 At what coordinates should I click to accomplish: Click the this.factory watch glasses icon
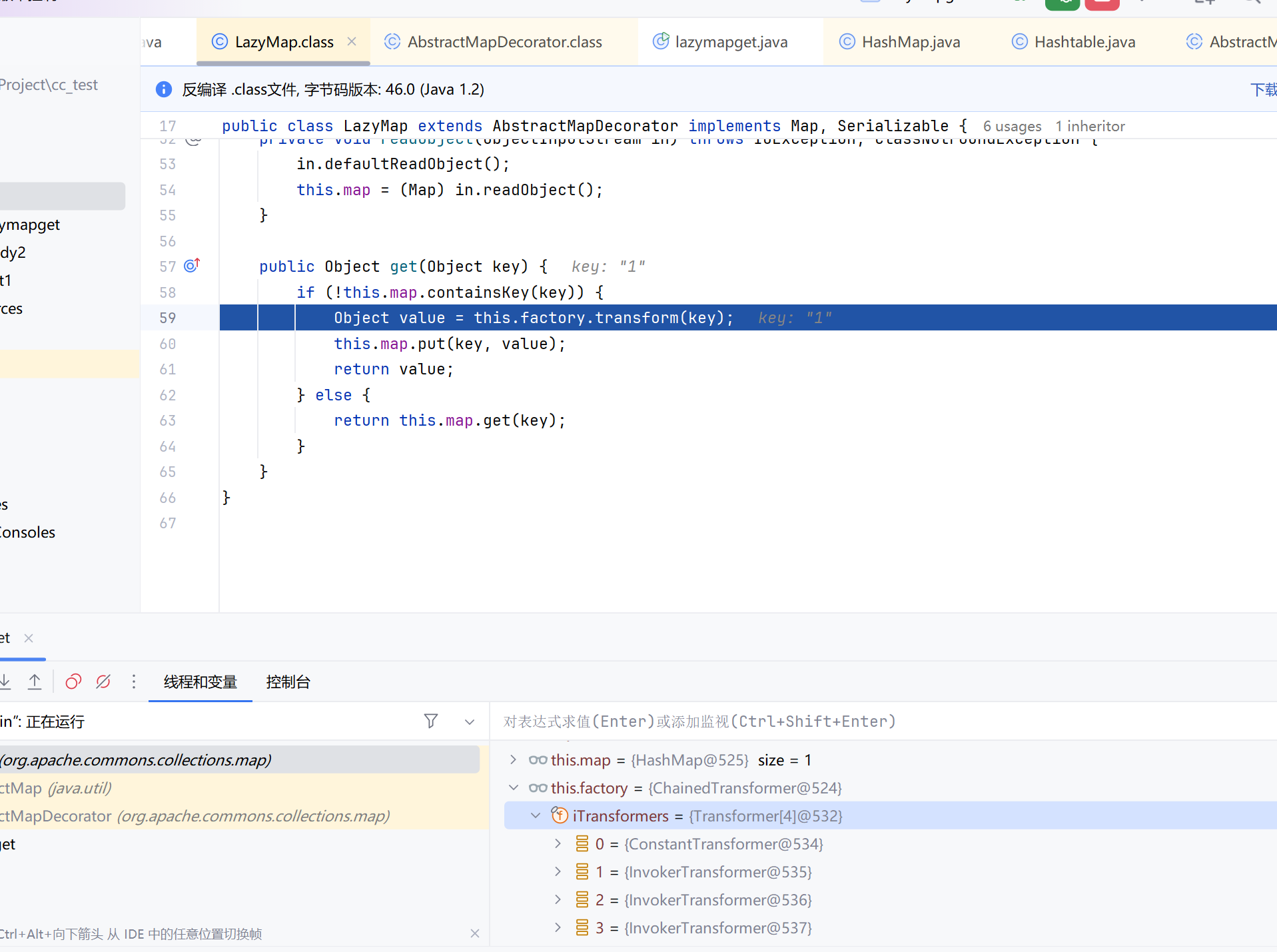pos(538,787)
